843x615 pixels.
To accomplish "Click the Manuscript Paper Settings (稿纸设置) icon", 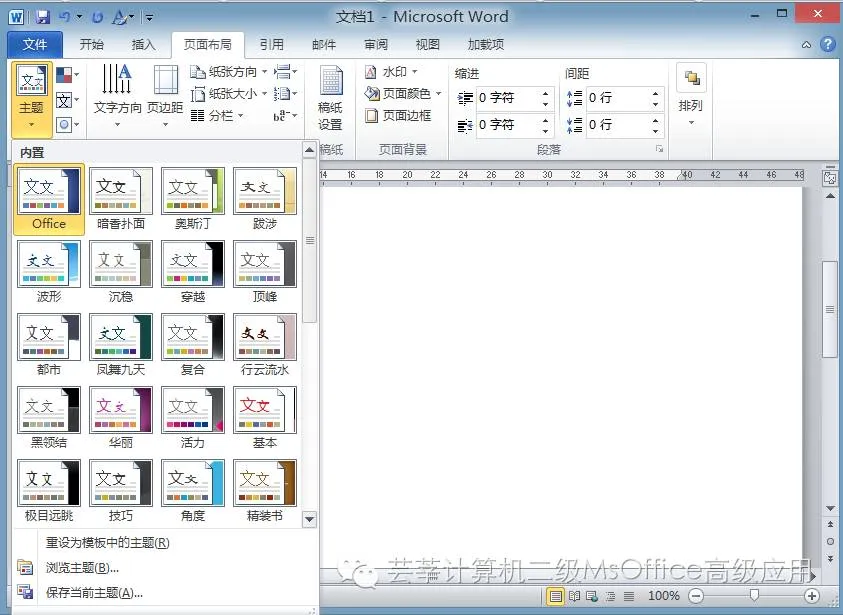I will 330,98.
